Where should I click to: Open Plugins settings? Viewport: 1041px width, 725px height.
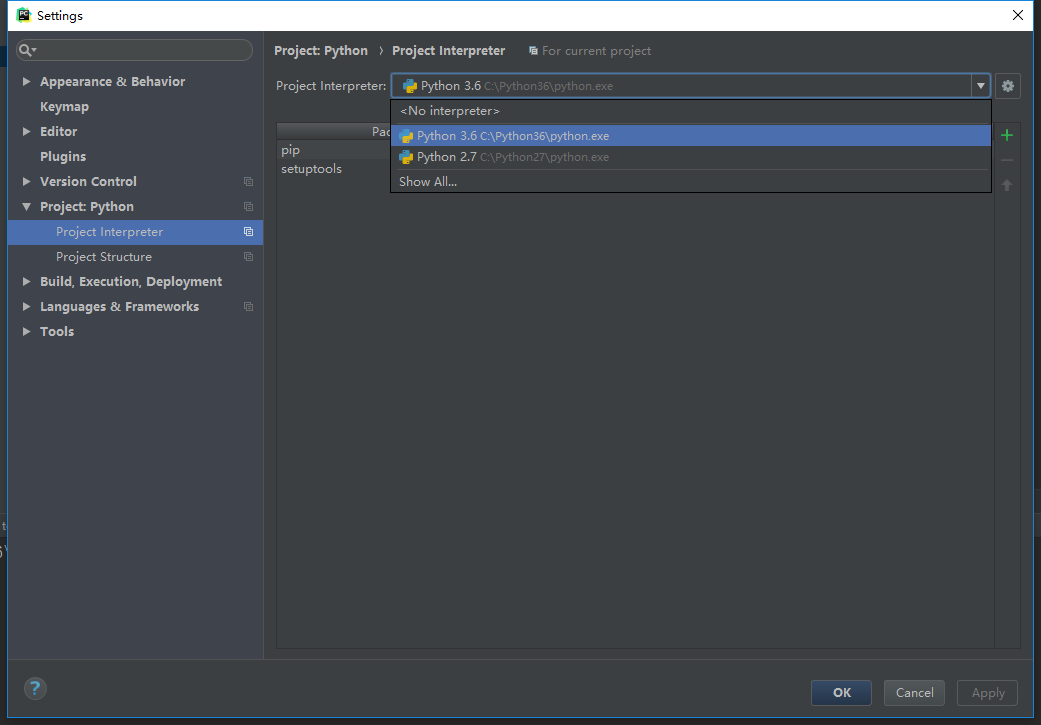(x=63, y=157)
